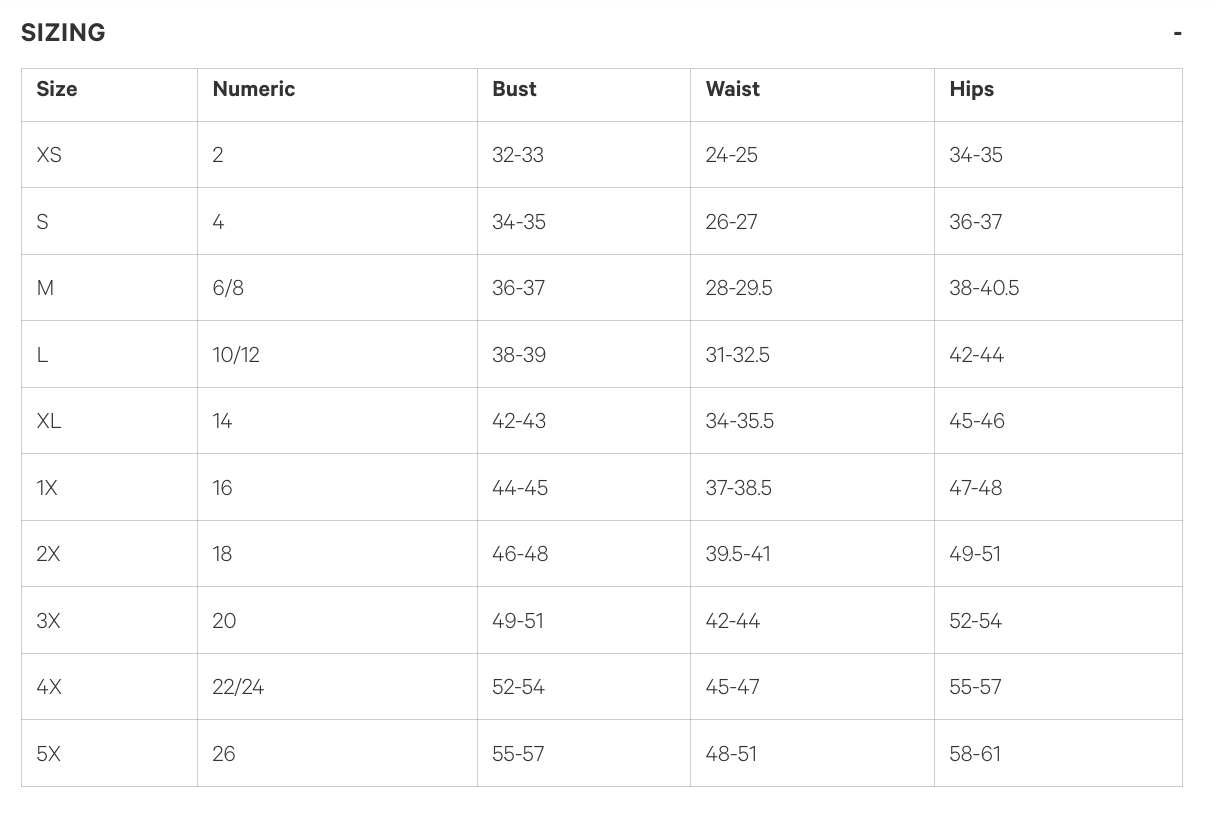Screen dimensions: 1216x824
Task: Select the Numeric column header
Action: pyautogui.click(x=254, y=89)
